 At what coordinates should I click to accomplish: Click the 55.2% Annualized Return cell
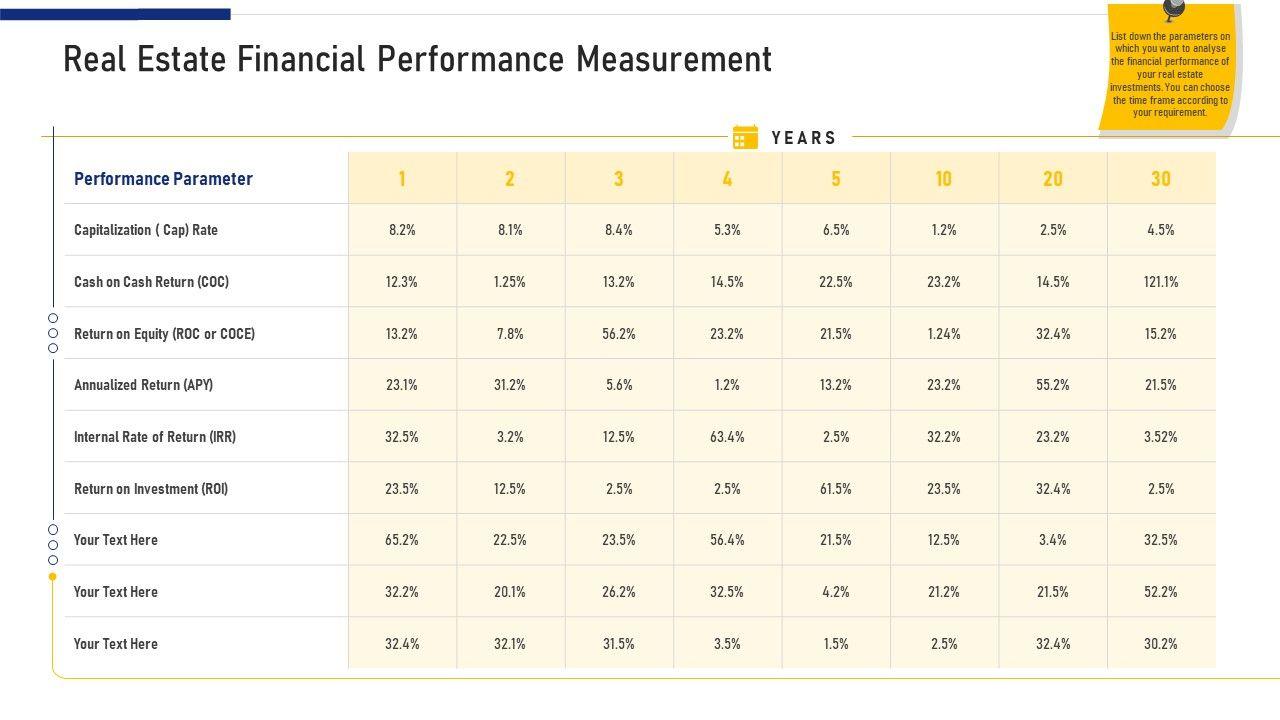1053,385
